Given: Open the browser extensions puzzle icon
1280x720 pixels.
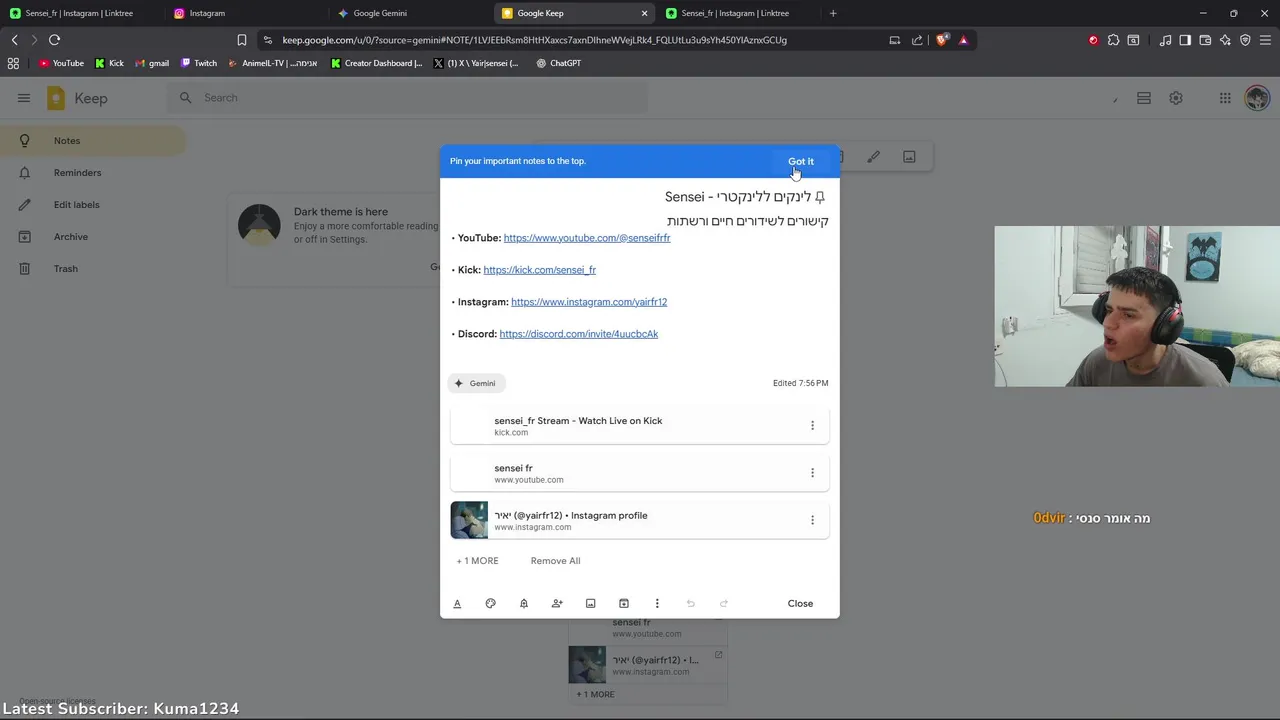Looking at the screenshot, I should [x=1113, y=40].
